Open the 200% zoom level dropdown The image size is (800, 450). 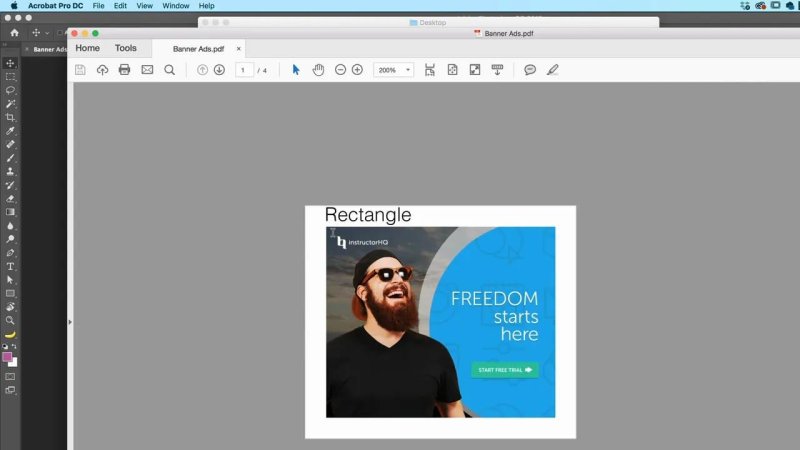click(393, 70)
